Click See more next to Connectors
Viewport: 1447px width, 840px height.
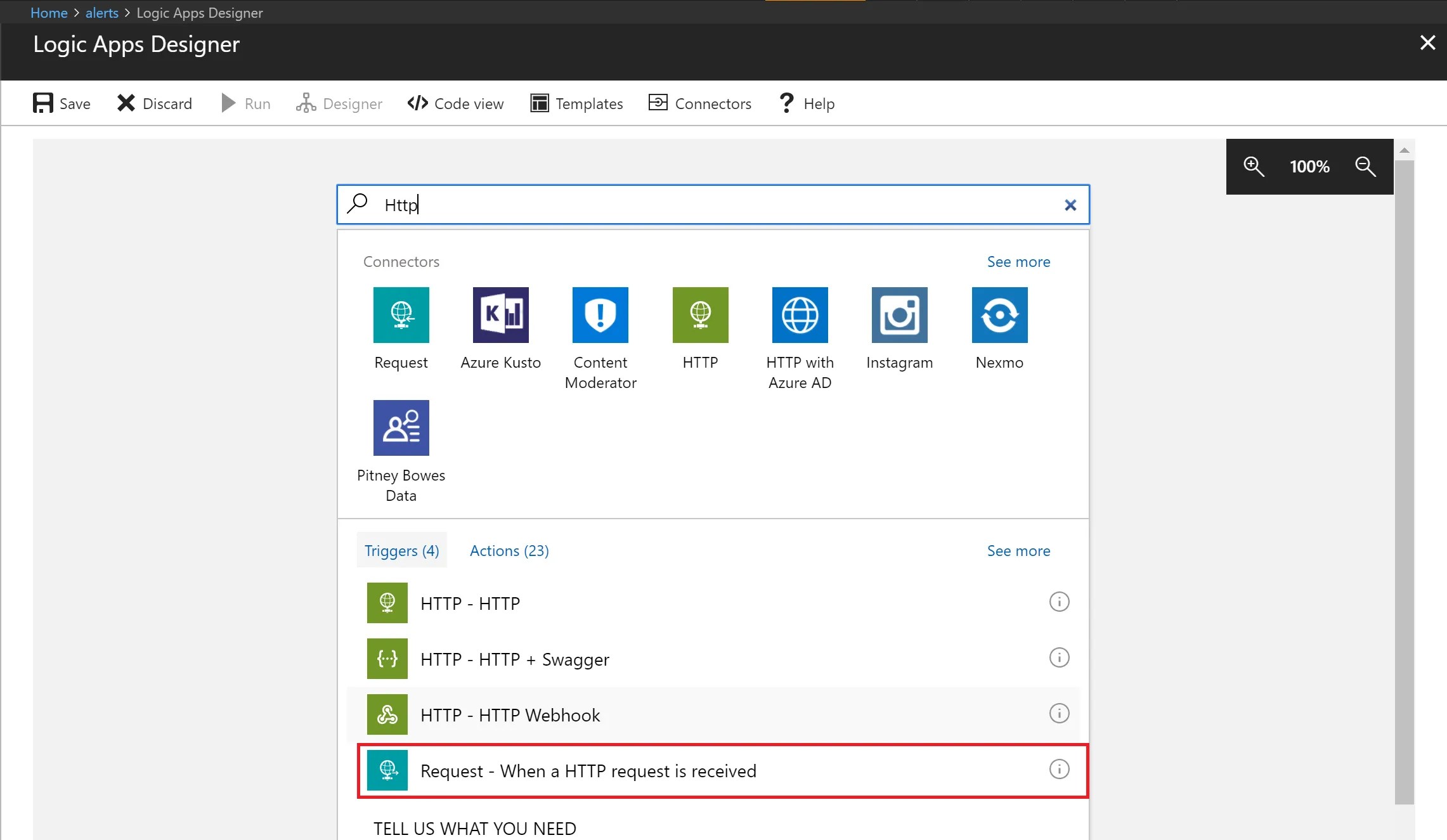(1018, 262)
